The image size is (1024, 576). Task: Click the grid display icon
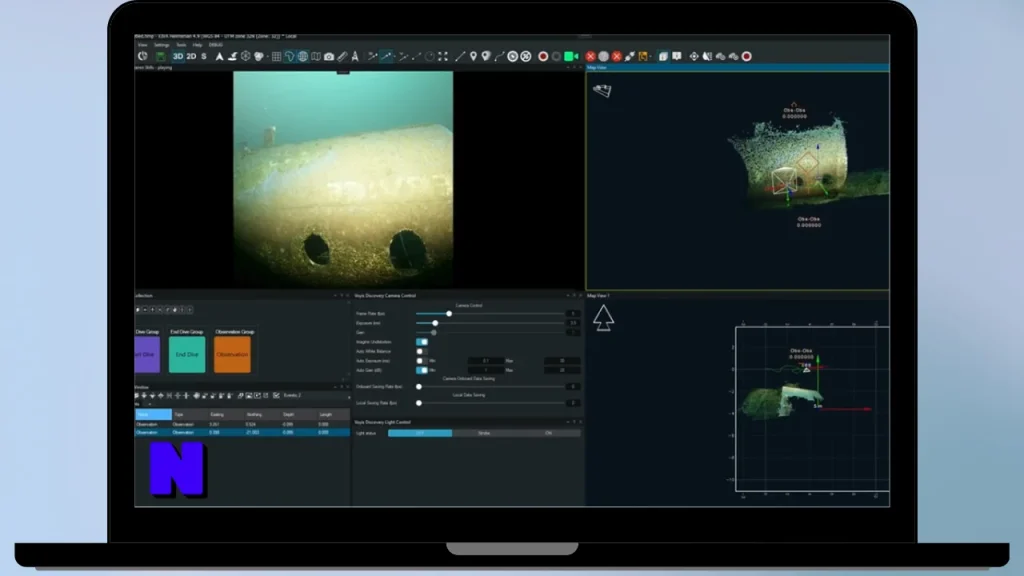276,57
